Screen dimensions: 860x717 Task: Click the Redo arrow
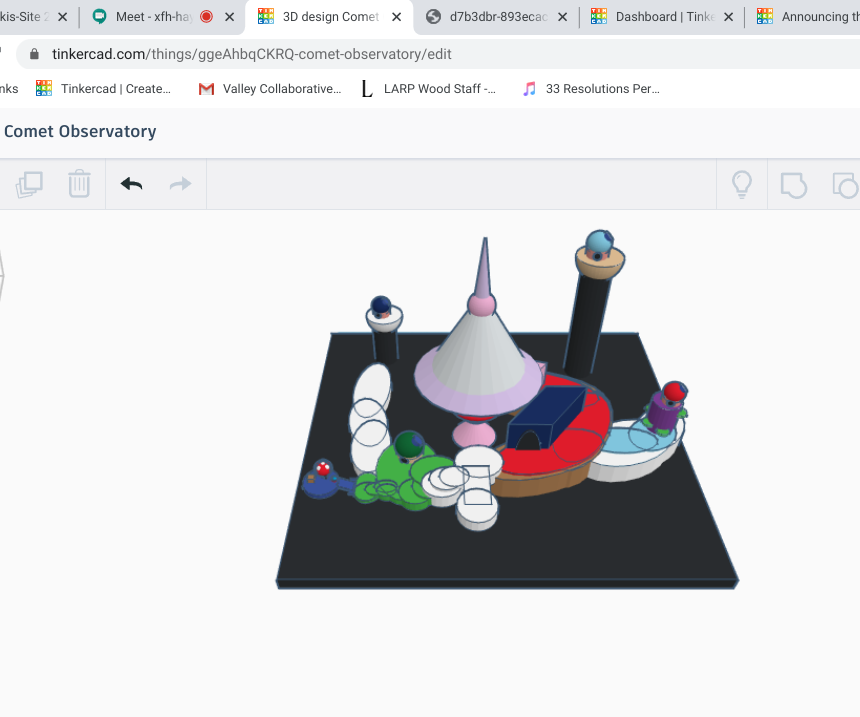tap(180, 184)
